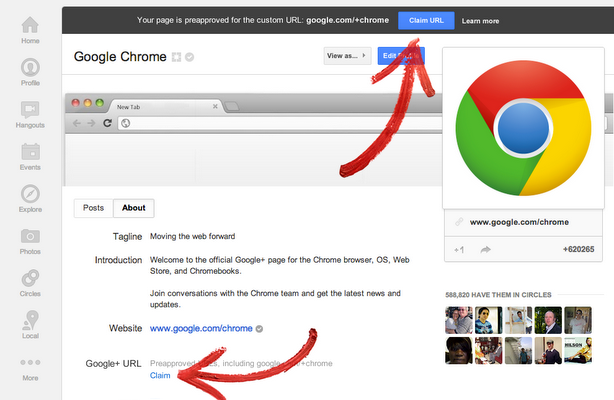Click the first circle member photo, an older couple
614x400 pixels.
[x=459, y=320]
